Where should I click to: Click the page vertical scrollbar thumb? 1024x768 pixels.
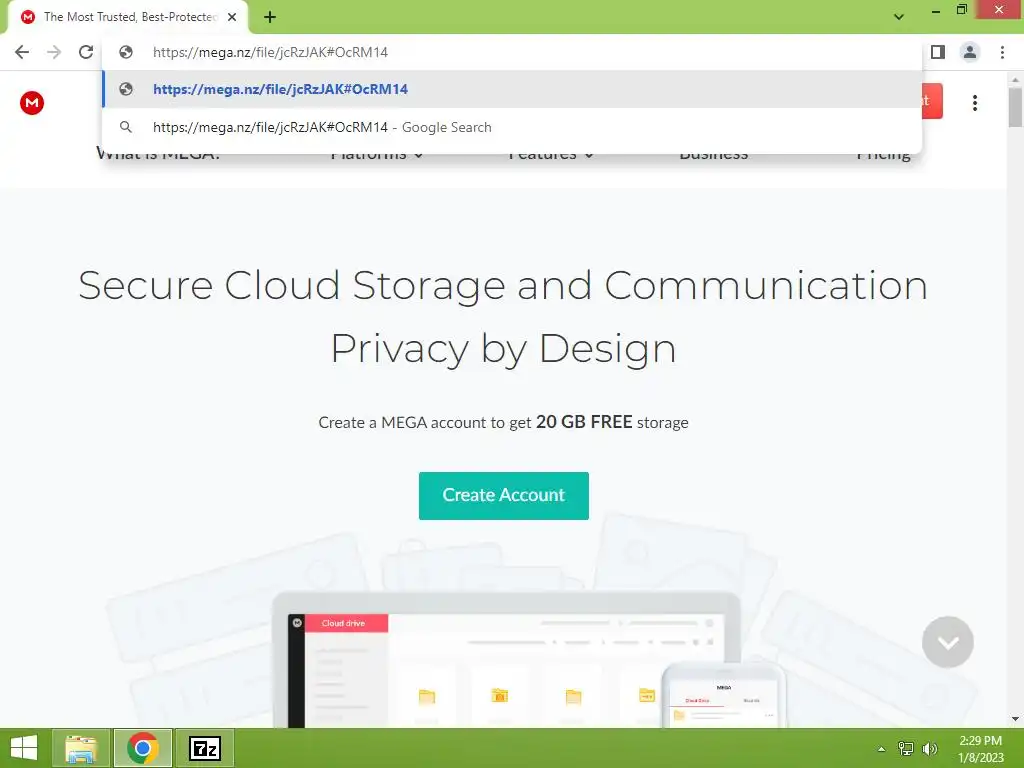1015,107
